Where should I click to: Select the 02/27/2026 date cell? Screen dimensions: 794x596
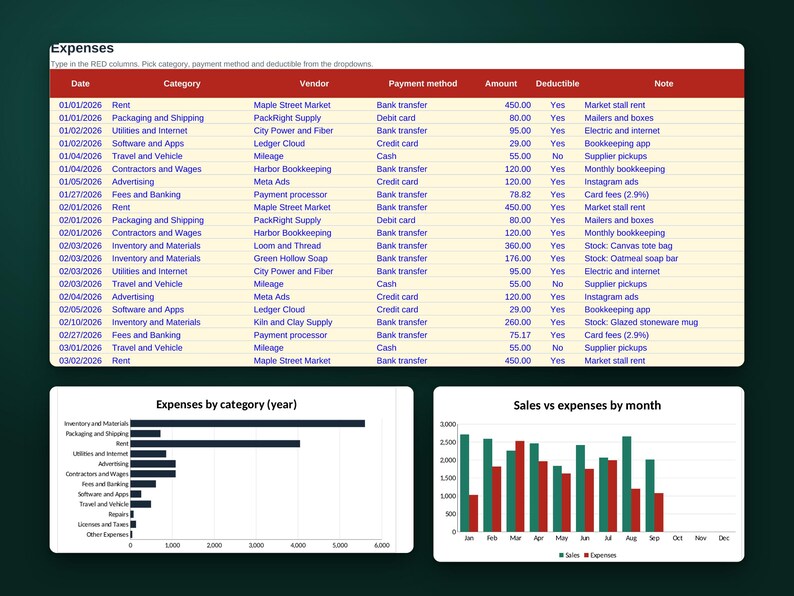(x=80, y=335)
